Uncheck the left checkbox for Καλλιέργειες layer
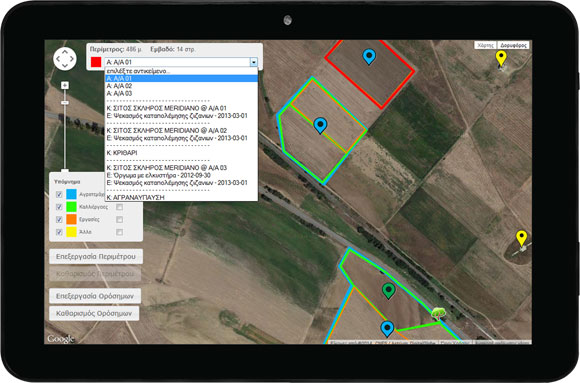This screenshot has width=580, height=383. click(59, 207)
